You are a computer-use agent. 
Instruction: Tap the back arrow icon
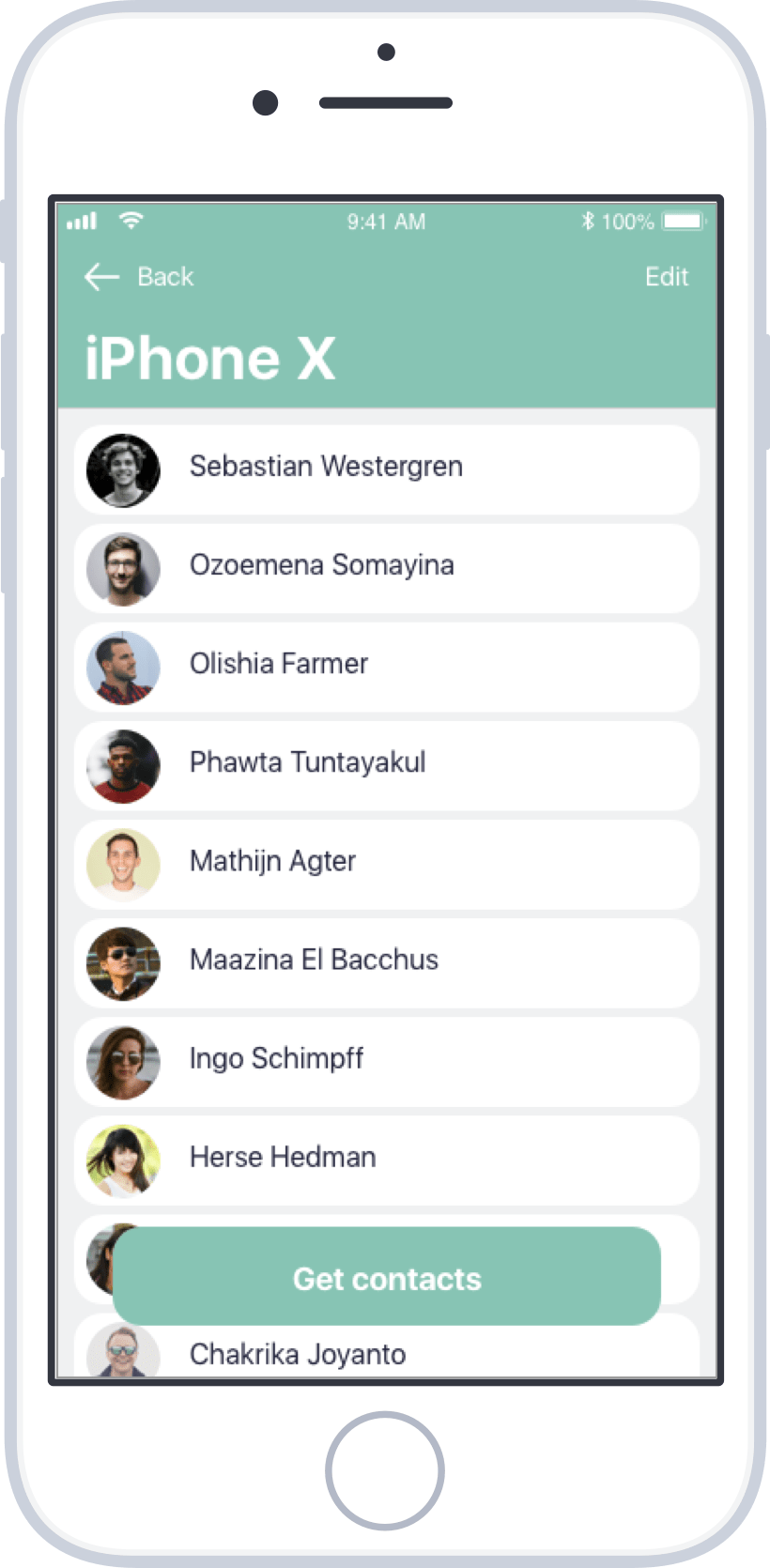coord(101,277)
